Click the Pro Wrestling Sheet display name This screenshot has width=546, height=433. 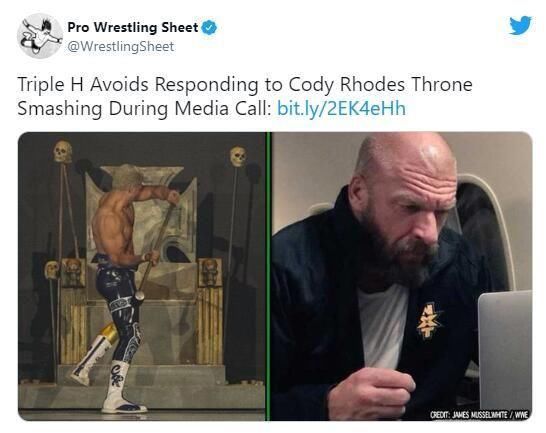point(133,27)
